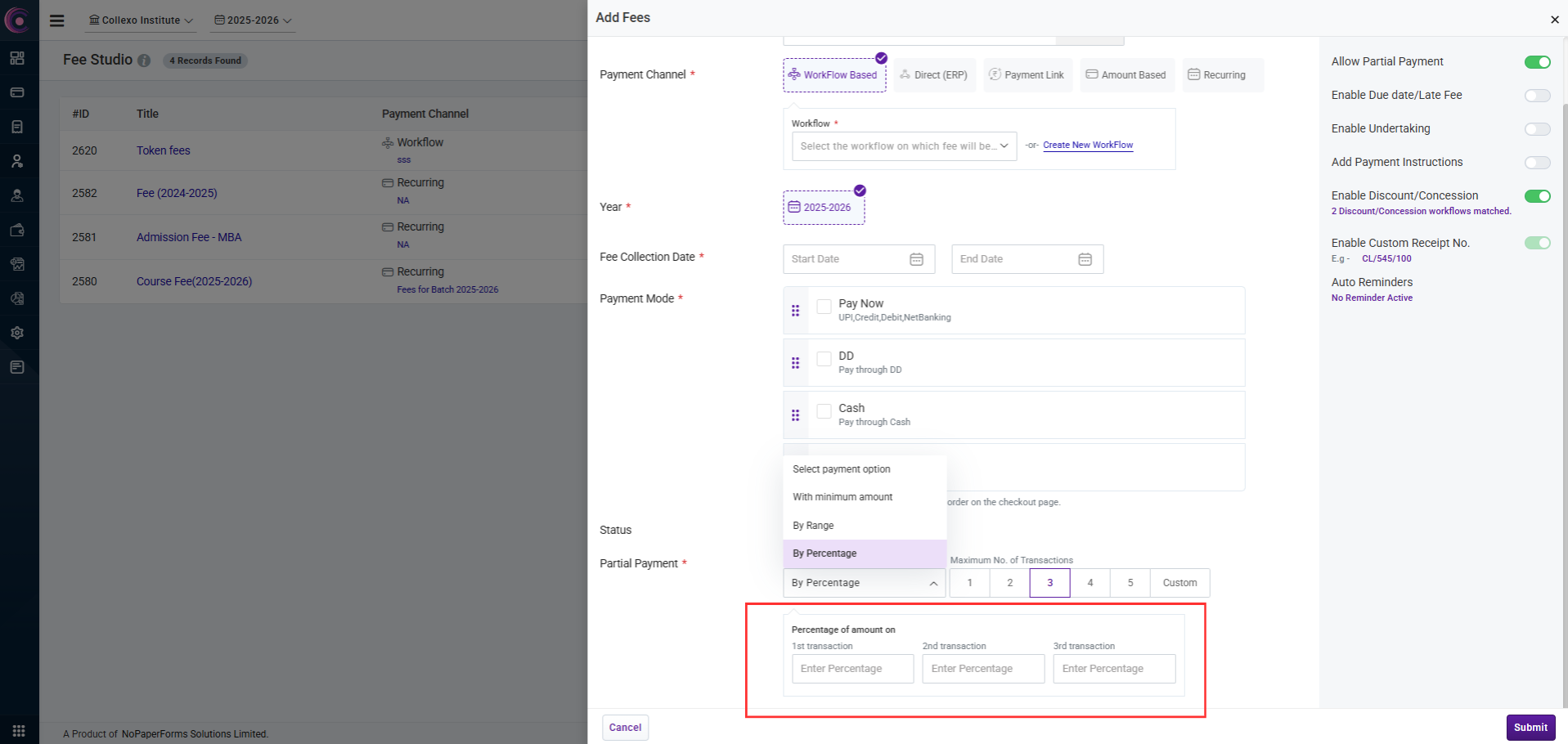
Task: Click the Create New WorkFlow link
Action: pos(1088,145)
